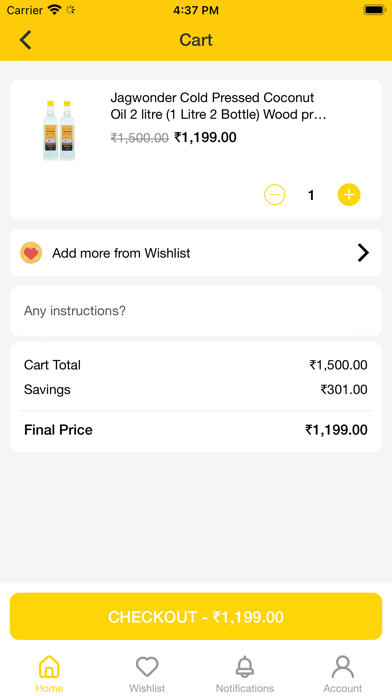Image resolution: width=392 pixels, height=696 pixels.
Task: Switch to the Home tab
Action: tap(49, 673)
